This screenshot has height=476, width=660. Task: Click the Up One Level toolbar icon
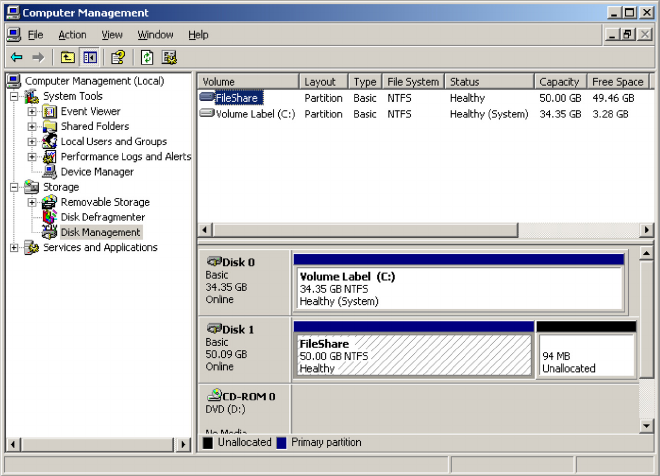pyautogui.click(x=67, y=58)
